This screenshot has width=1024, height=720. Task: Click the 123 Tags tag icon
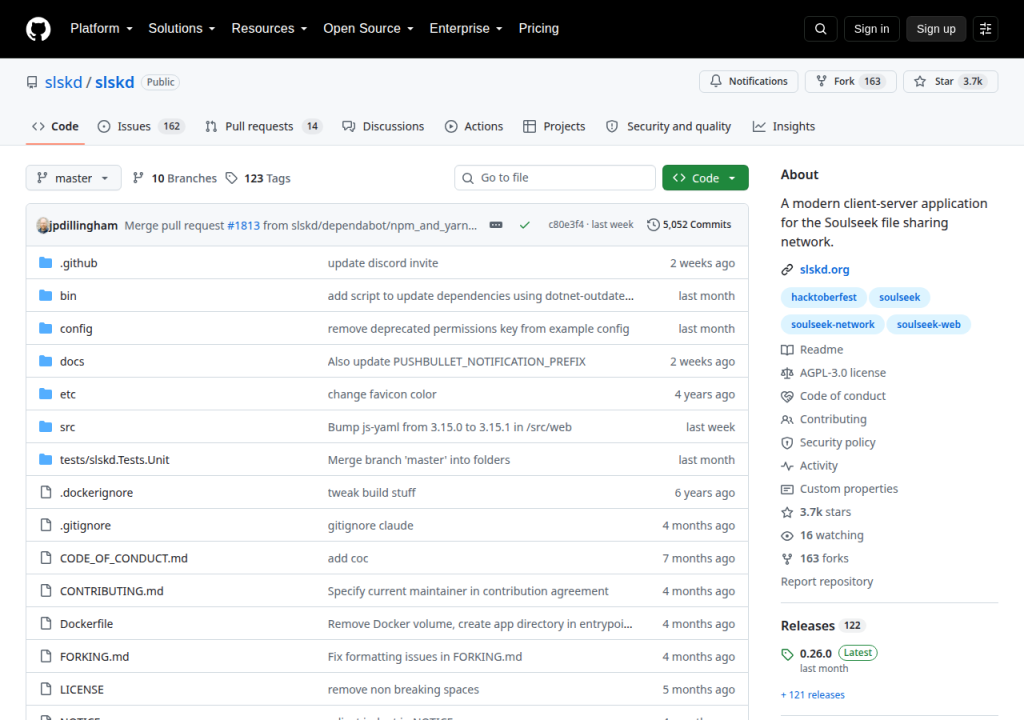pyautogui.click(x=231, y=178)
